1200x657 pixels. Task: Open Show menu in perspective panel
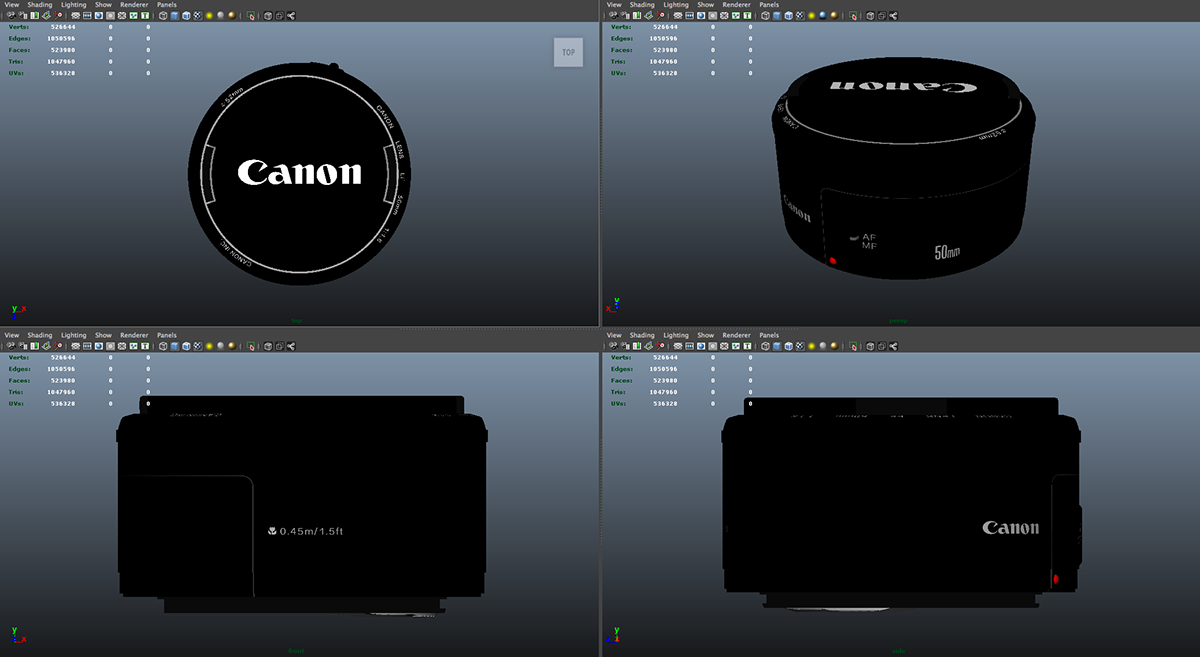click(706, 4)
